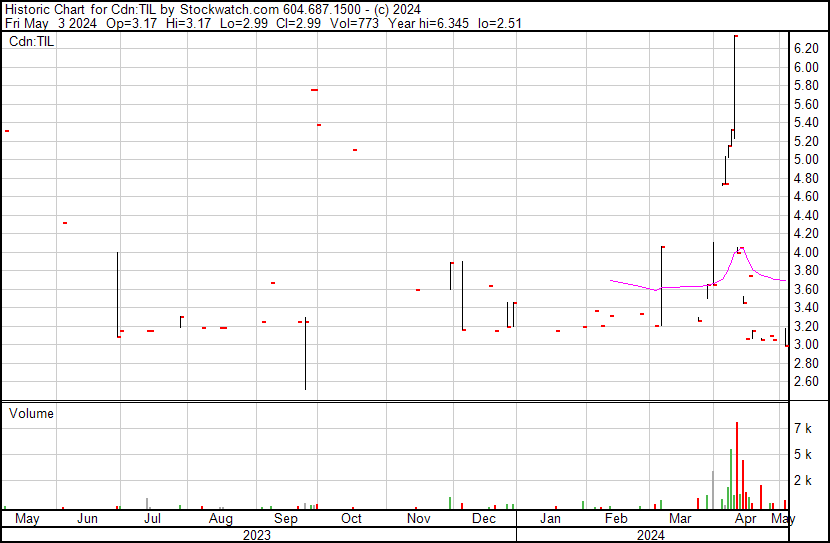
Task: Click the Mar month label
Action: click(x=680, y=519)
